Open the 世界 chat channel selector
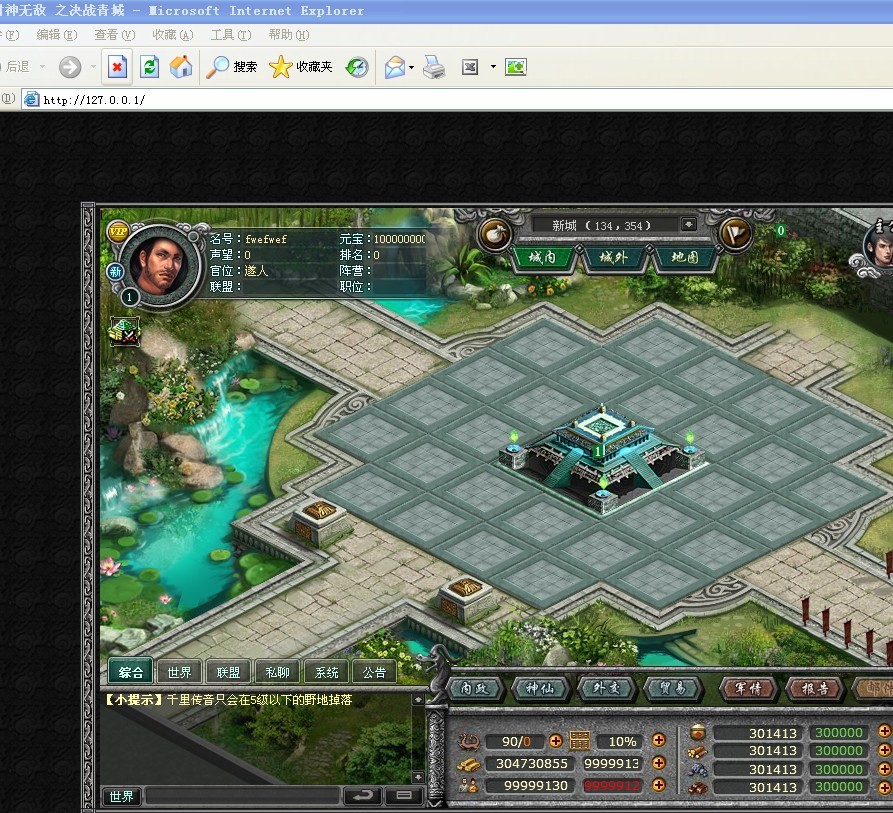 click(121, 797)
